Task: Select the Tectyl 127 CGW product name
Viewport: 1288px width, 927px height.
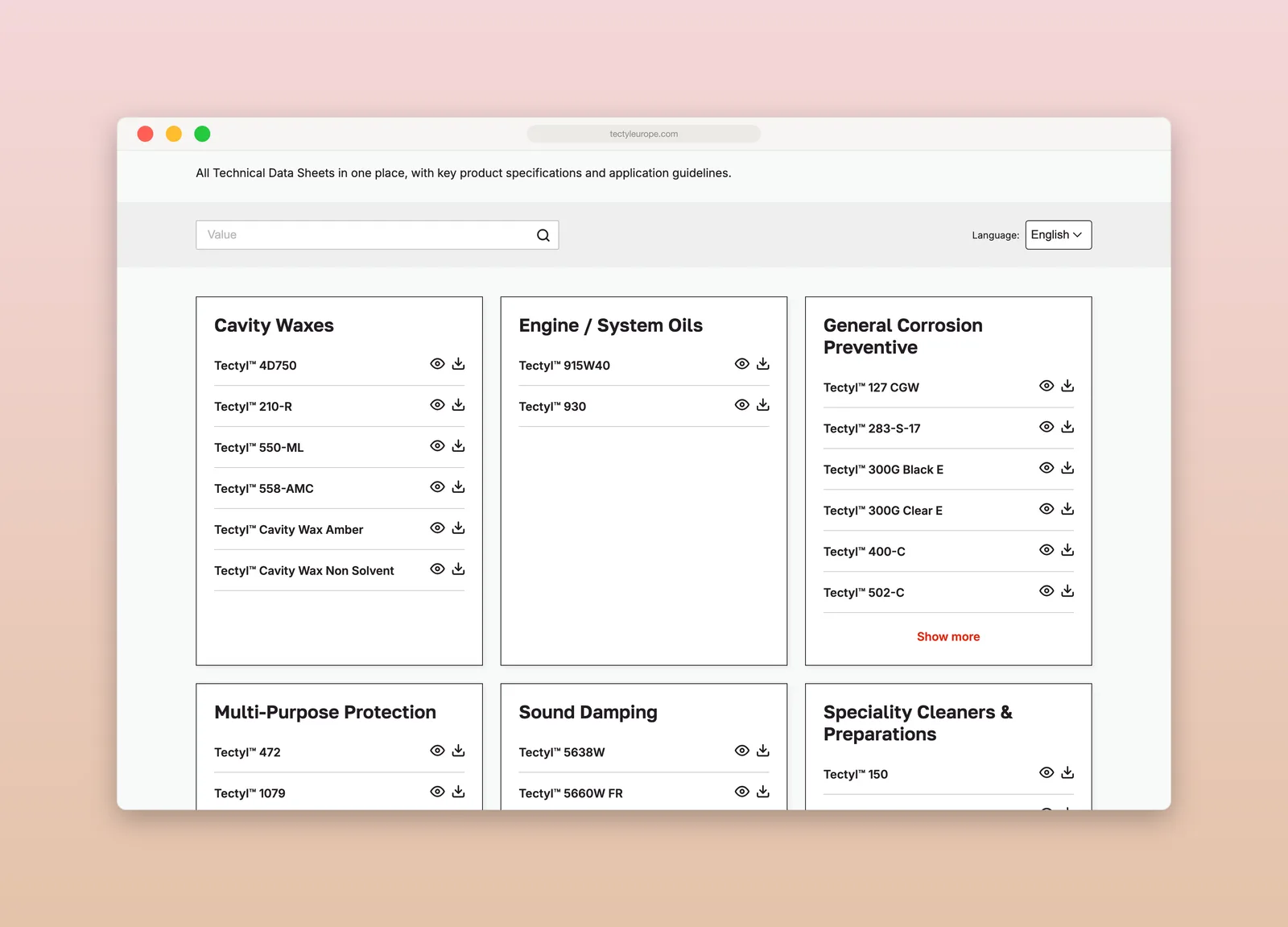Action: [x=871, y=387]
